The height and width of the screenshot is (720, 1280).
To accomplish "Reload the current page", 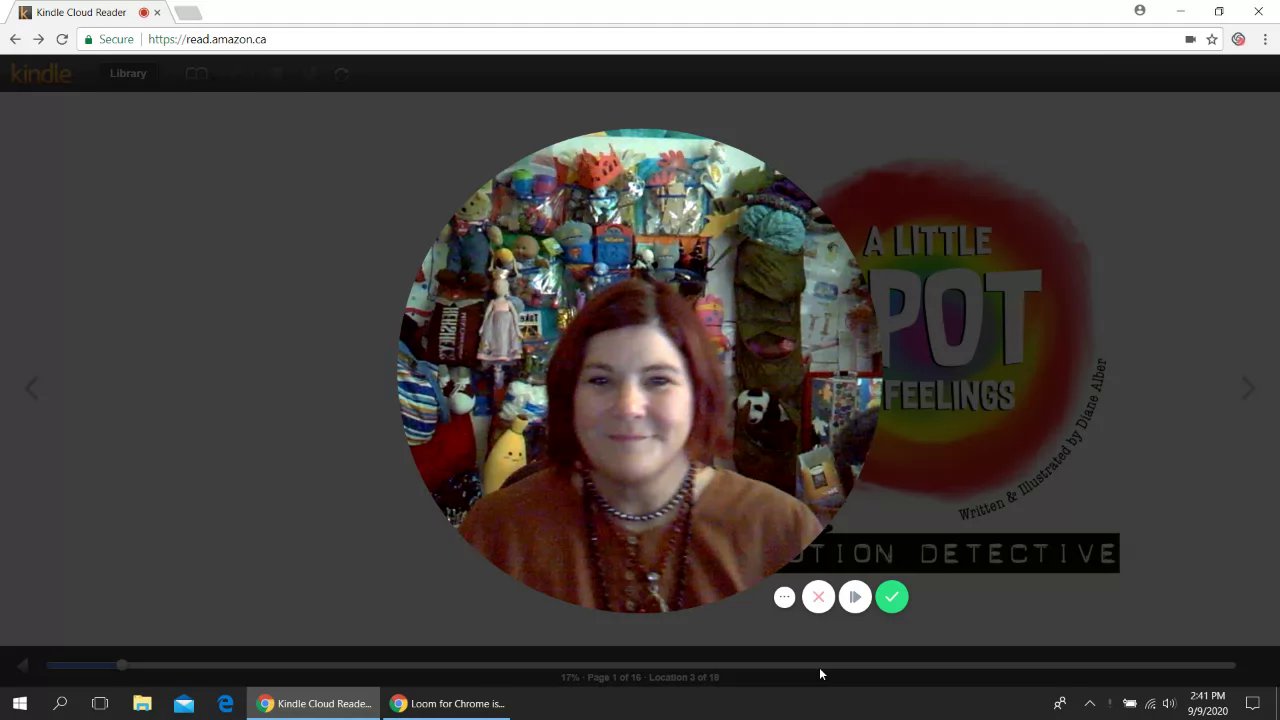I will (62, 39).
